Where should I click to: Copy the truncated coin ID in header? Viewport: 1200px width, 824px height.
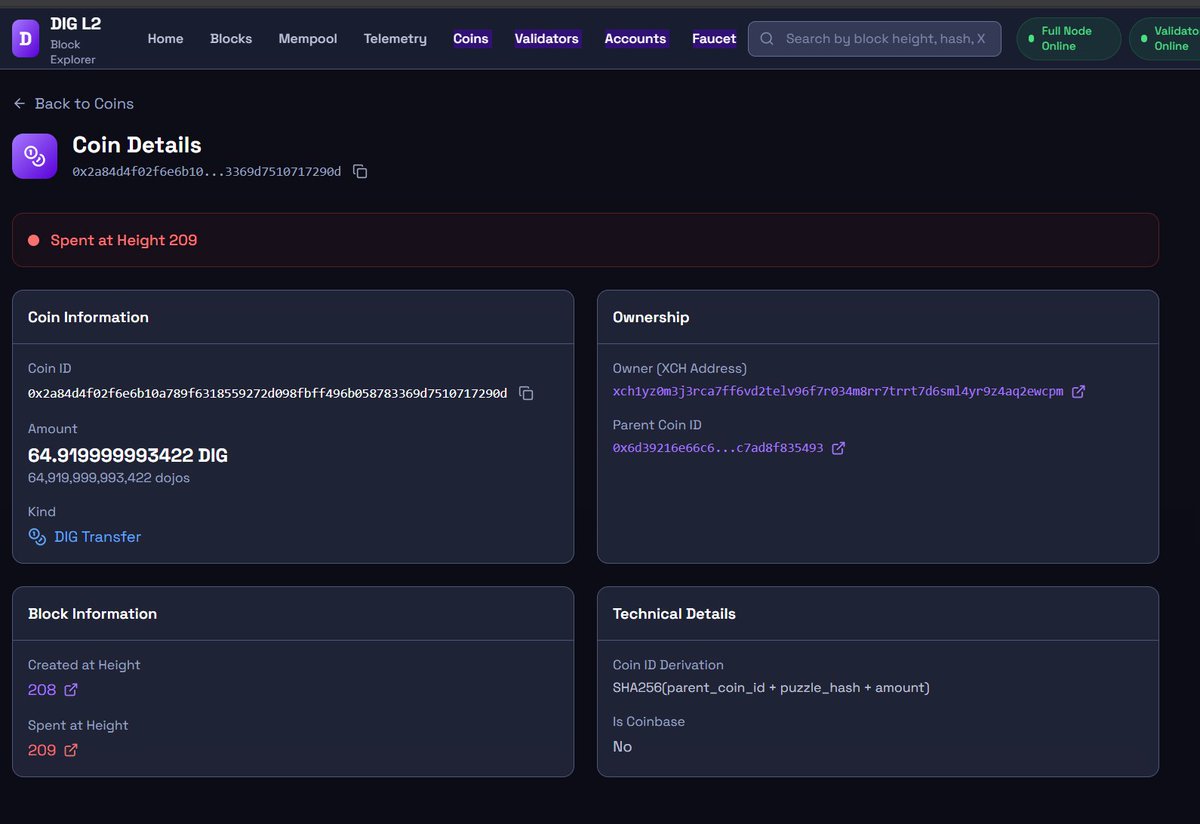click(361, 172)
